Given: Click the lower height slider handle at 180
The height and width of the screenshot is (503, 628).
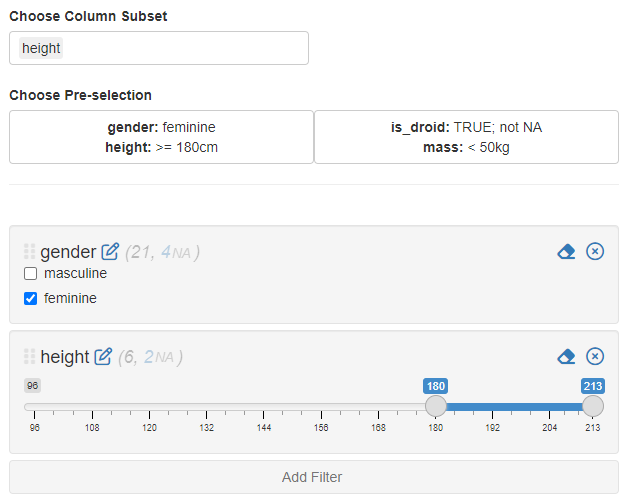Looking at the screenshot, I should pyautogui.click(x=436, y=406).
